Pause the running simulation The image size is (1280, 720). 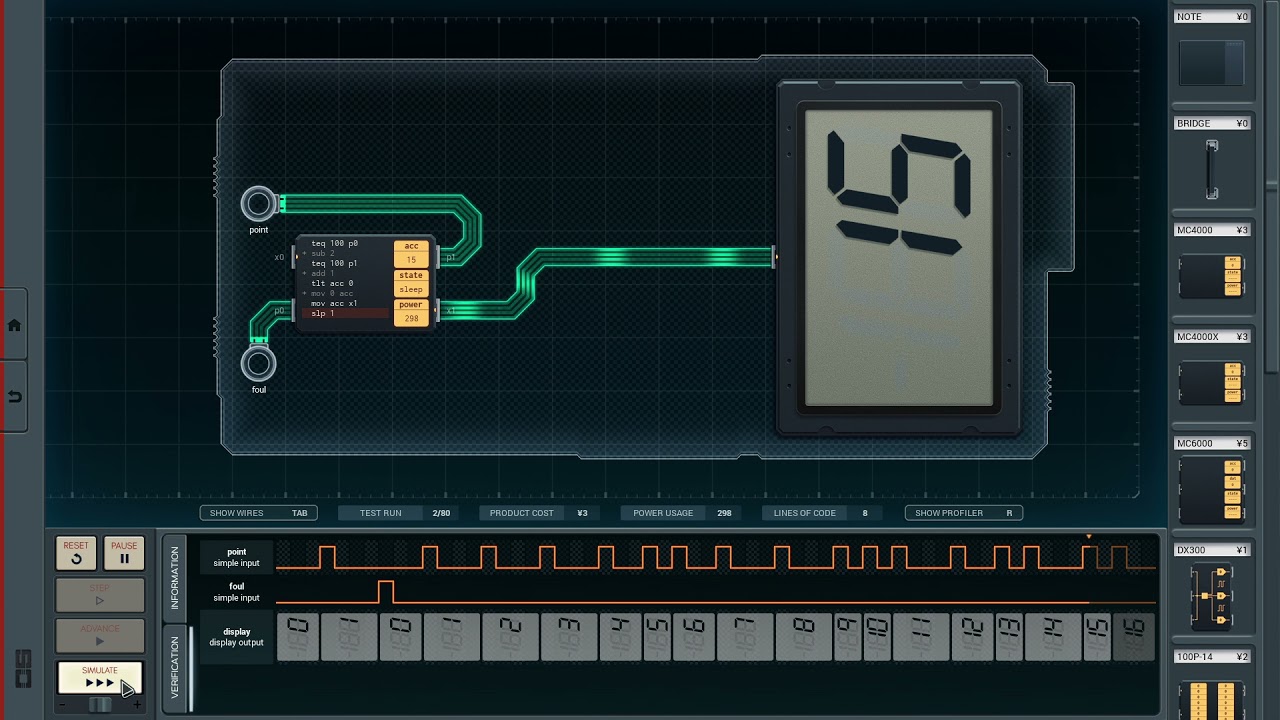tap(124, 553)
